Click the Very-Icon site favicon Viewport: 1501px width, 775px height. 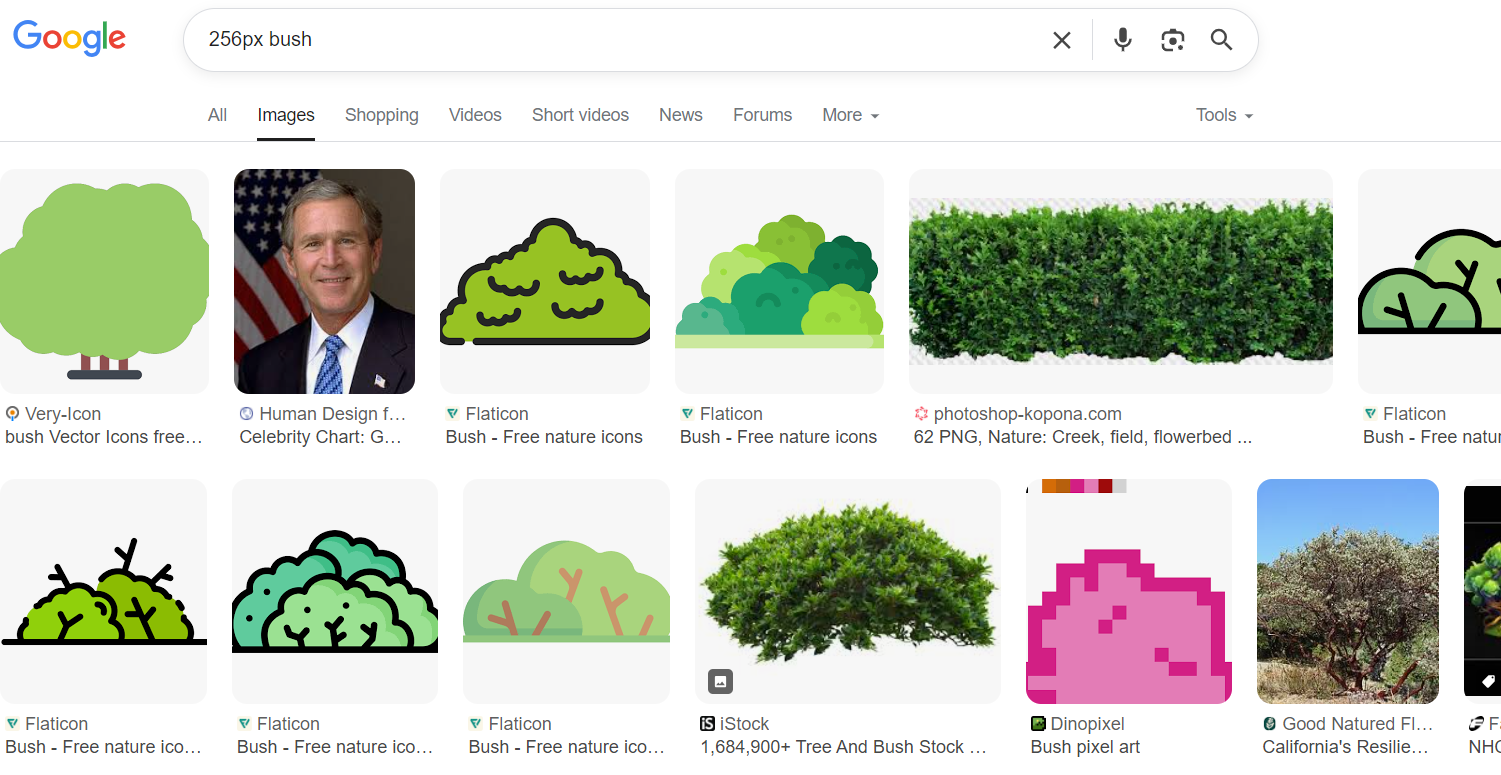(12, 413)
